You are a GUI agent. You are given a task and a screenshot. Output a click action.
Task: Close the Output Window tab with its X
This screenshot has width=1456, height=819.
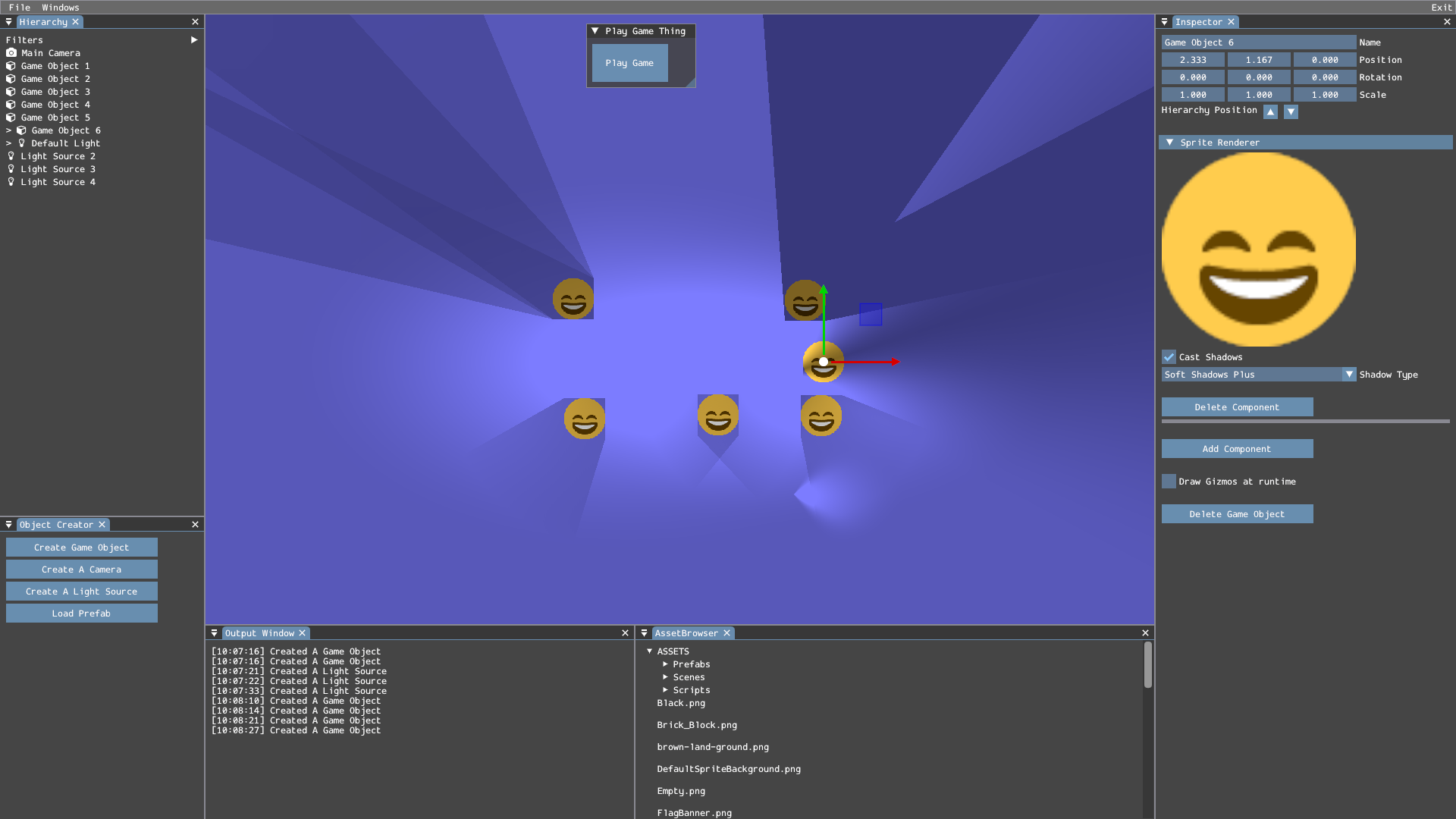coord(303,633)
